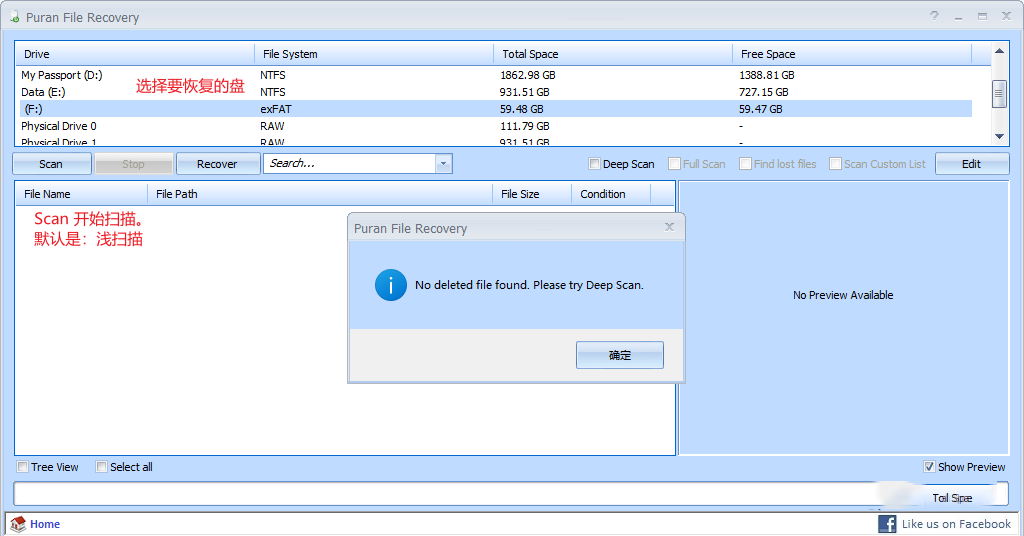Enable Tree View checkbox
Viewport: 1024px width, 536px height.
click(x=23, y=467)
